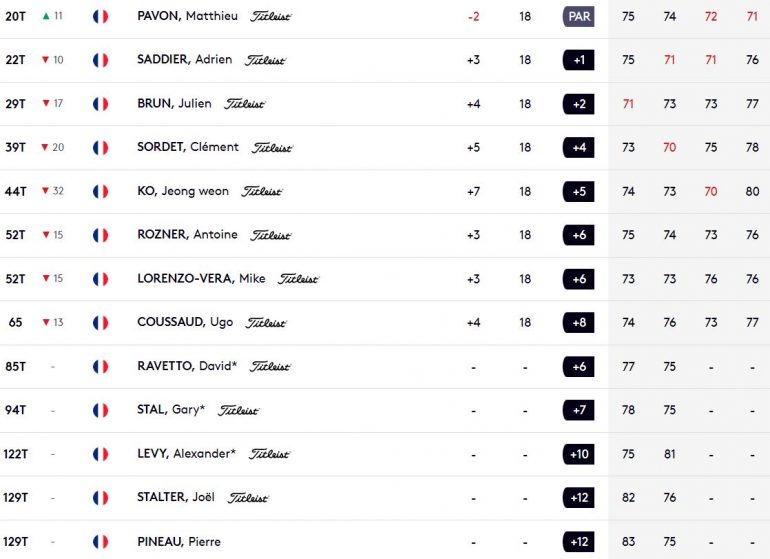Open BRUN, Julien player profile
770x559 pixels.
(174, 104)
